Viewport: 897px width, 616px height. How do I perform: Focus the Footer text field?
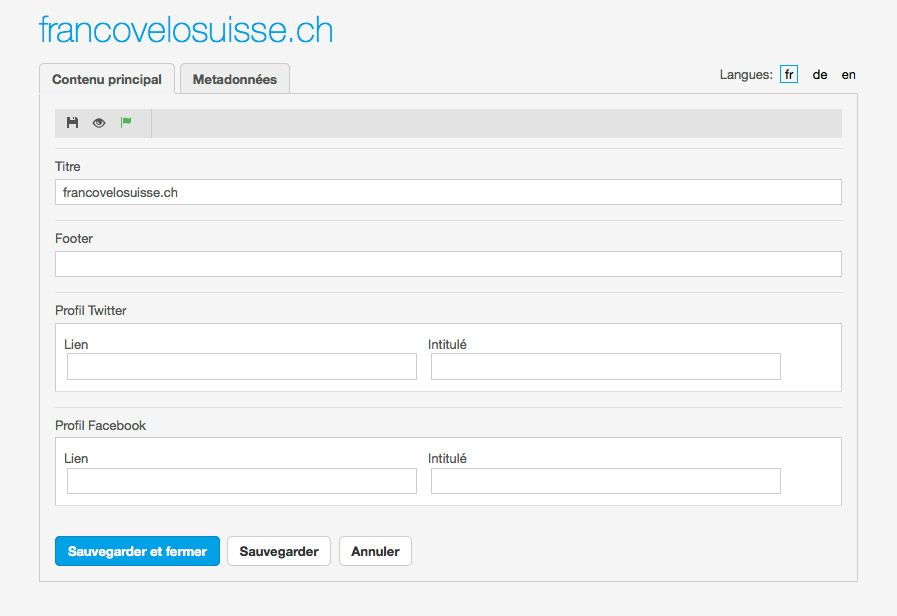click(x=448, y=264)
